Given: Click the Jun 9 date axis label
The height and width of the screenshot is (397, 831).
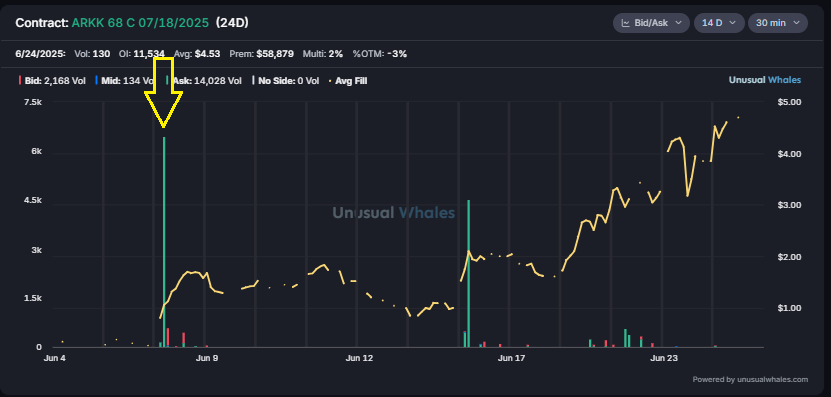Looking at the screenshot, I should pyautogui.click(x=207, y=358).
